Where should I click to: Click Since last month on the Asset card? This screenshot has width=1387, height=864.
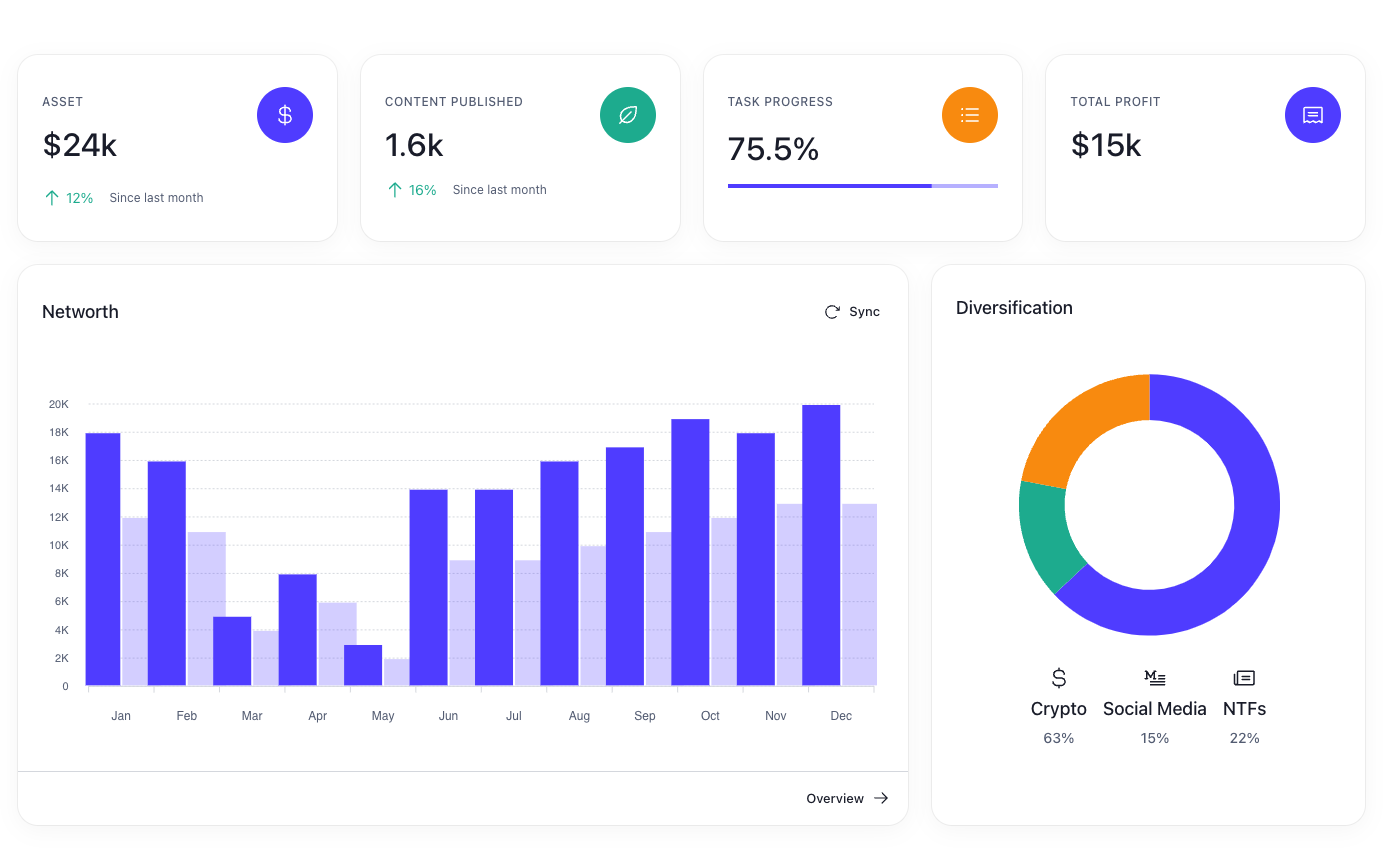156,198
